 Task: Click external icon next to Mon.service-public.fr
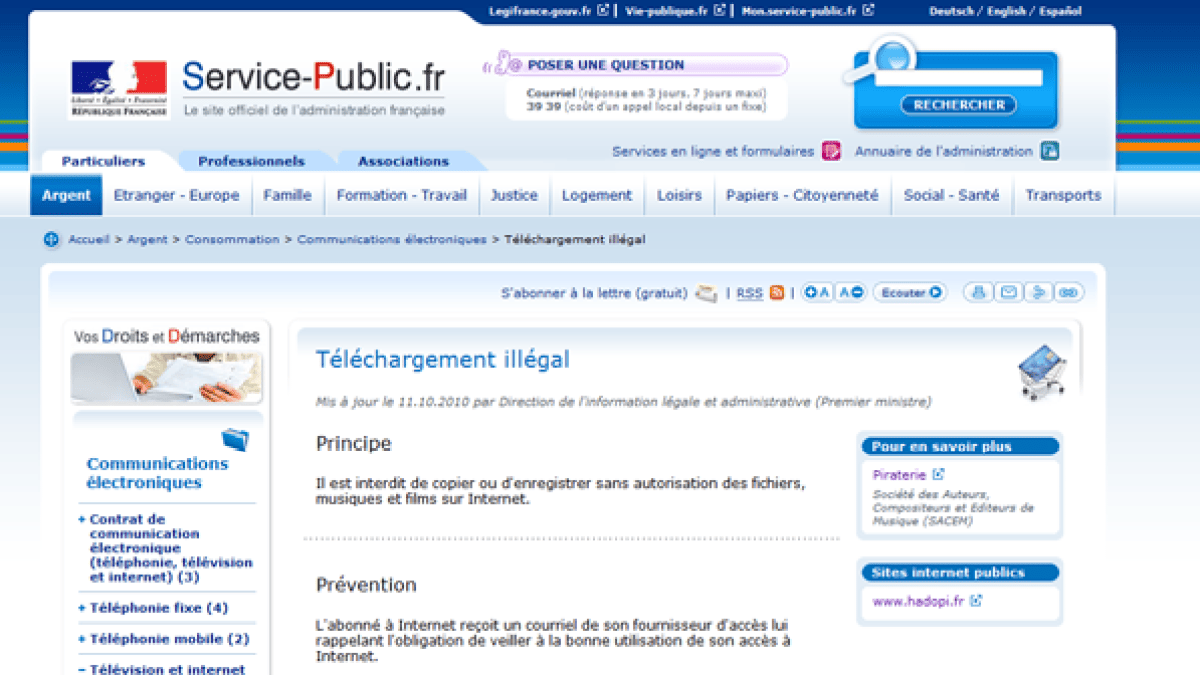(868, 11)
